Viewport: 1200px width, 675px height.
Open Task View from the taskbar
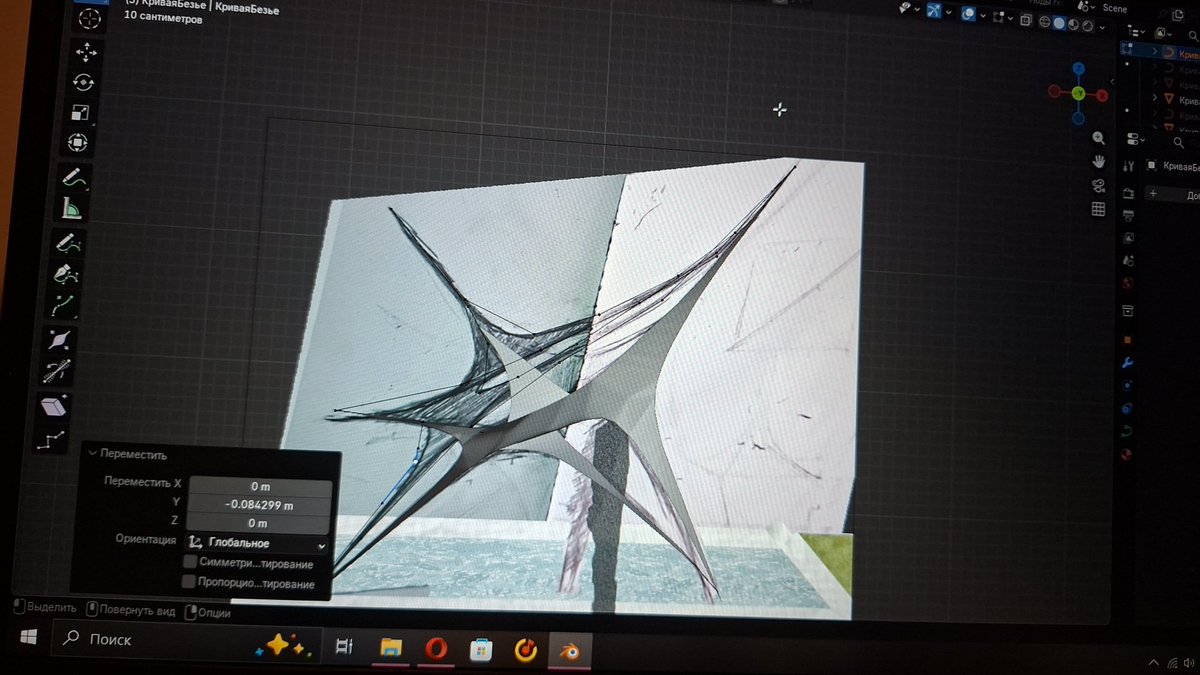click(344, 647)
